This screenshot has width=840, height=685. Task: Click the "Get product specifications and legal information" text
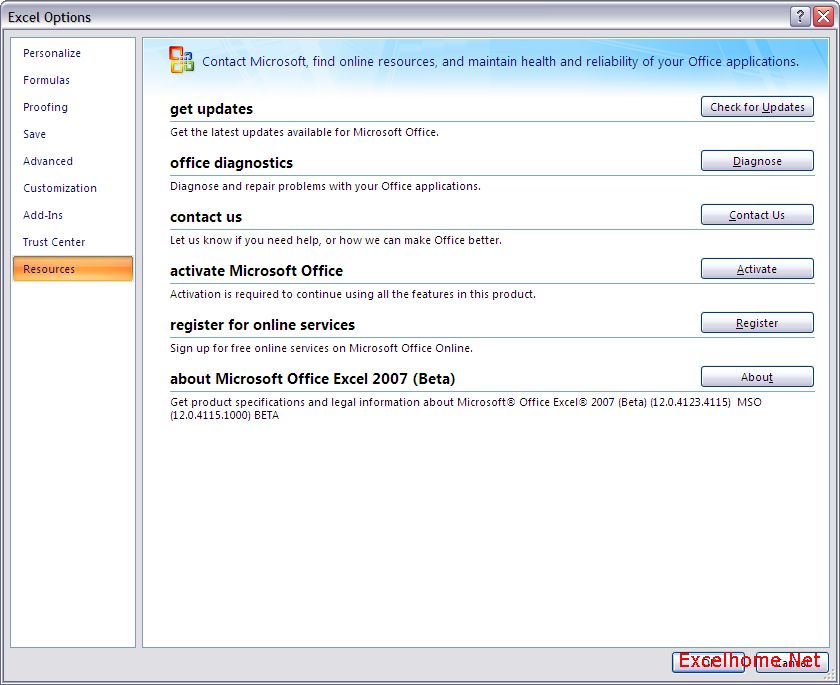tap(466, 409)
